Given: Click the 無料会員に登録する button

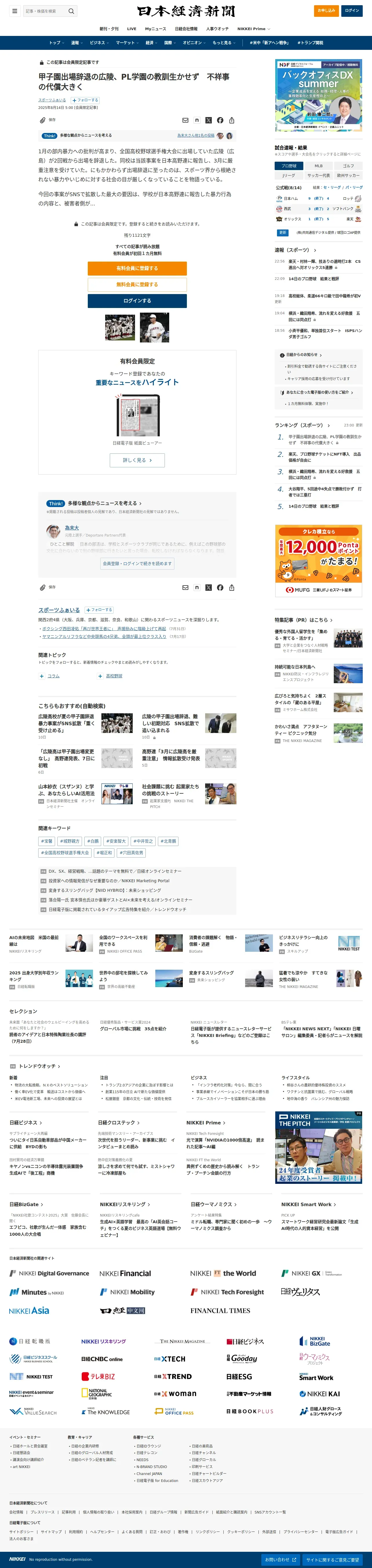Looking at the screenshot, I should pos(137,284).
